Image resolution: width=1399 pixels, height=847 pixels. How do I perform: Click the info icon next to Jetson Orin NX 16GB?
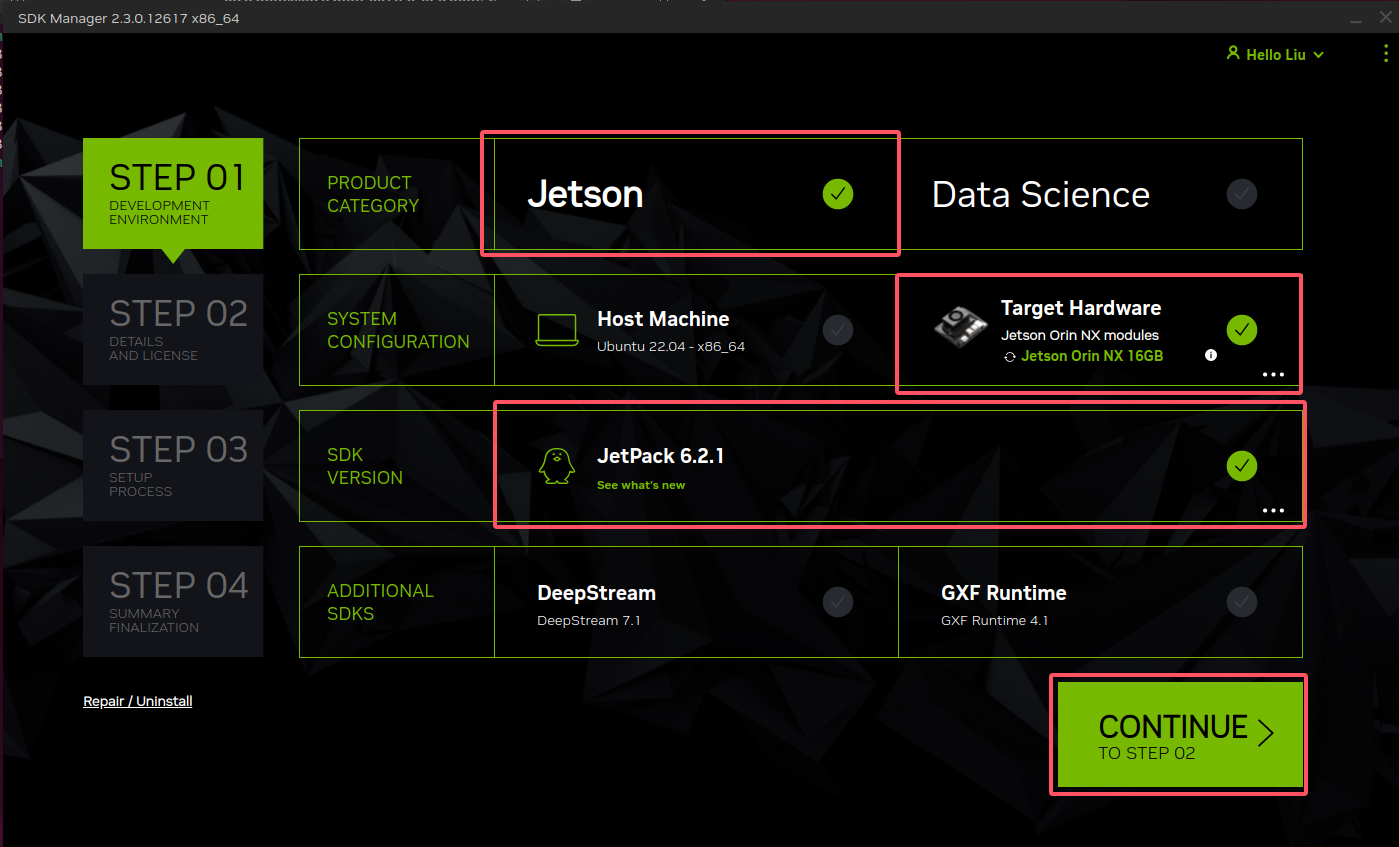[x=1211, y=355]
